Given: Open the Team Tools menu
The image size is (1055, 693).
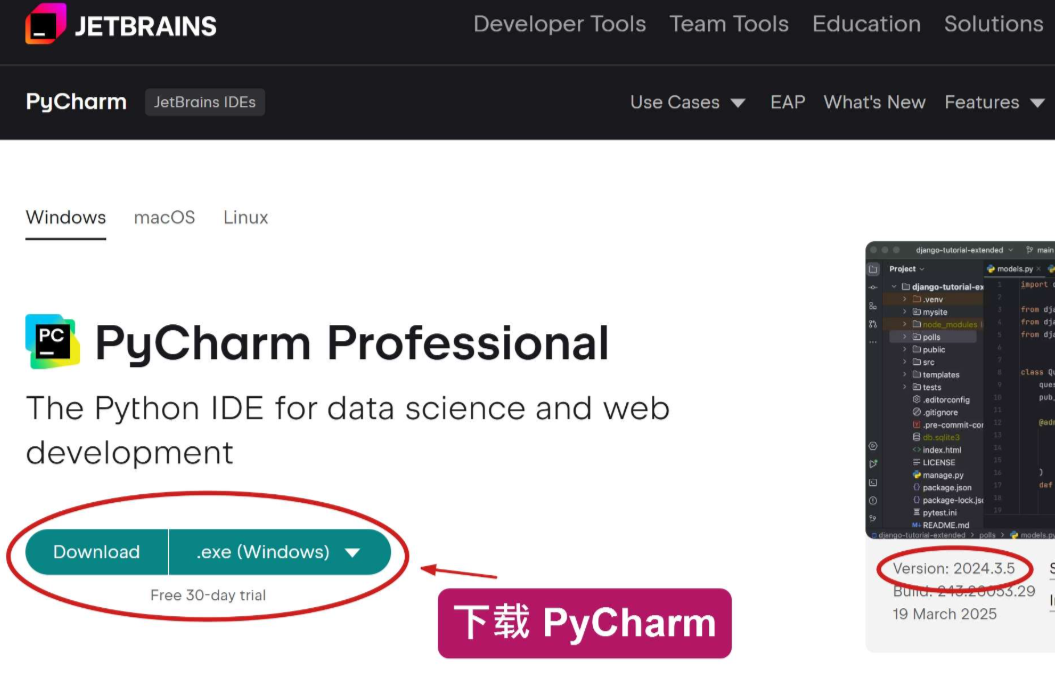Looking at the screenshot, I should (729, 24).
